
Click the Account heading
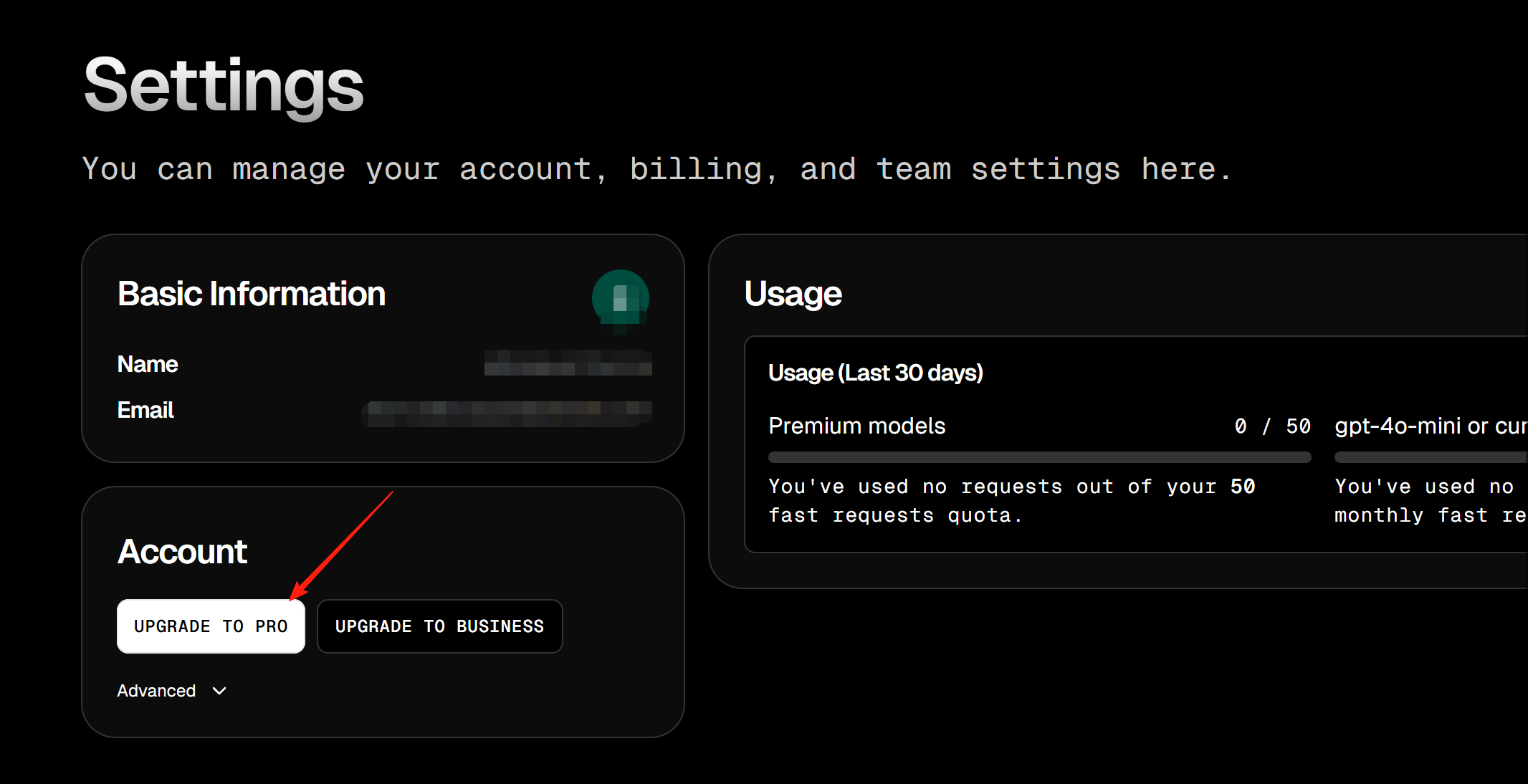(x=182, y=552)
